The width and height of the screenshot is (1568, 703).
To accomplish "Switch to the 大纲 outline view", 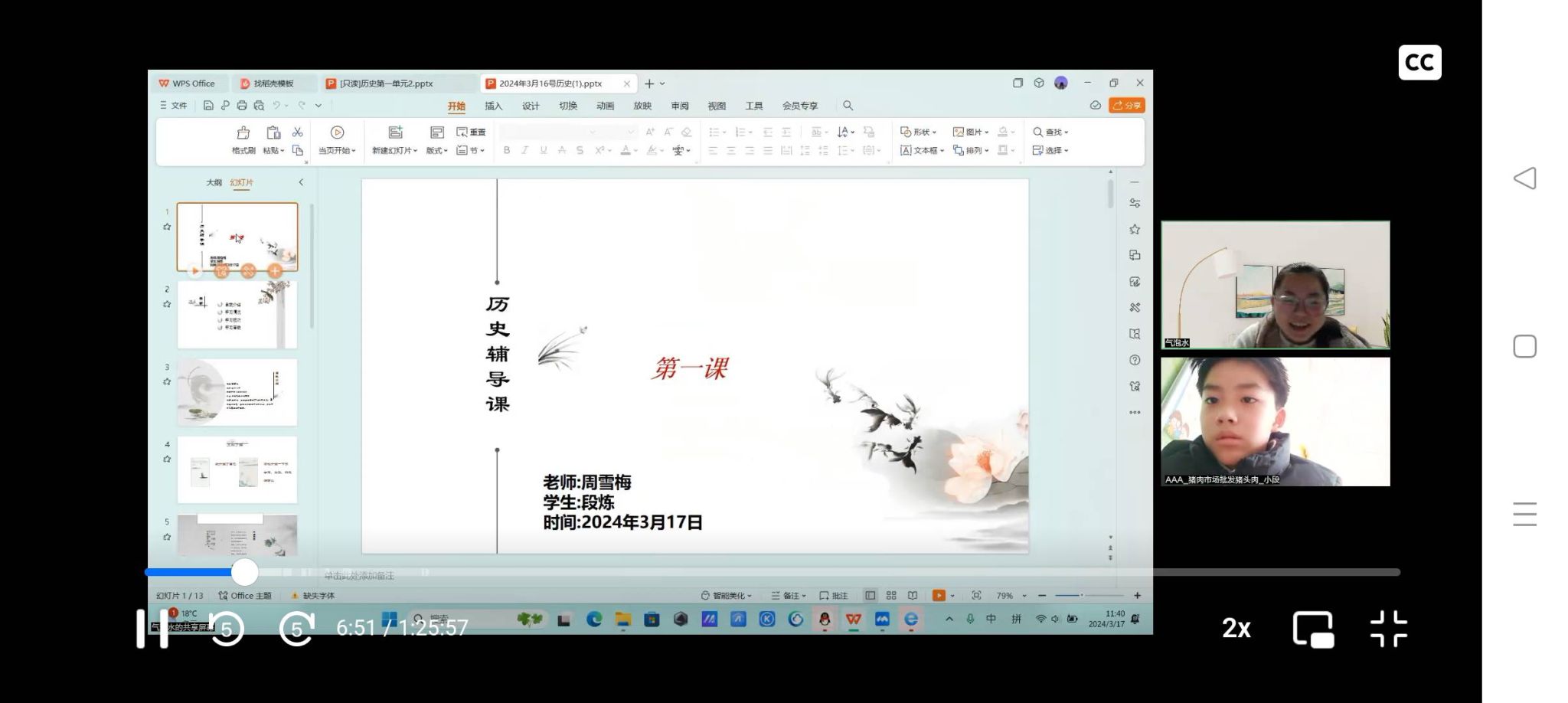I will point(214,182).
